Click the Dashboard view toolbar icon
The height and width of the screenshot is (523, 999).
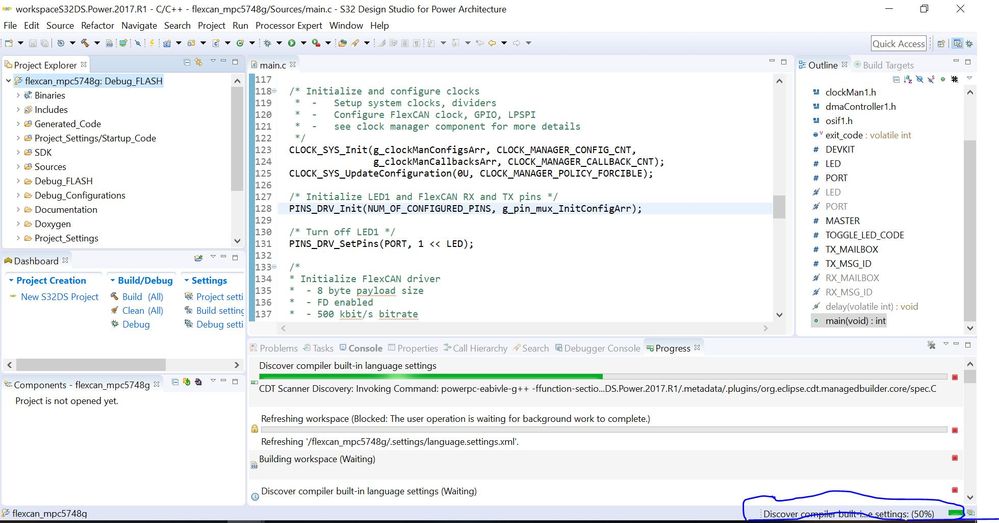(x=199, y=258)
